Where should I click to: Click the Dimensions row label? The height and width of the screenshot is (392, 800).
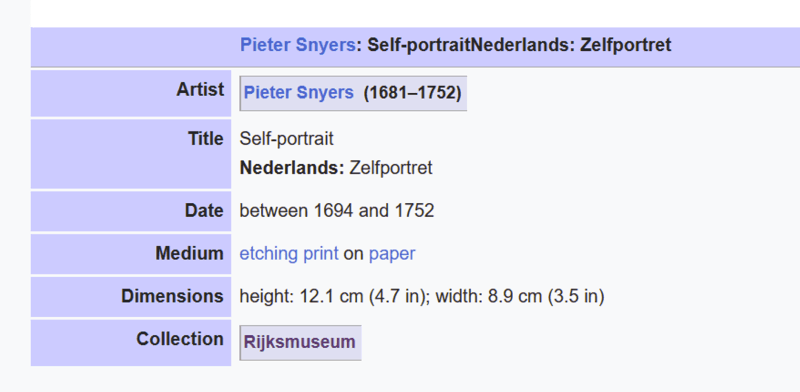(x=172, y=297)
